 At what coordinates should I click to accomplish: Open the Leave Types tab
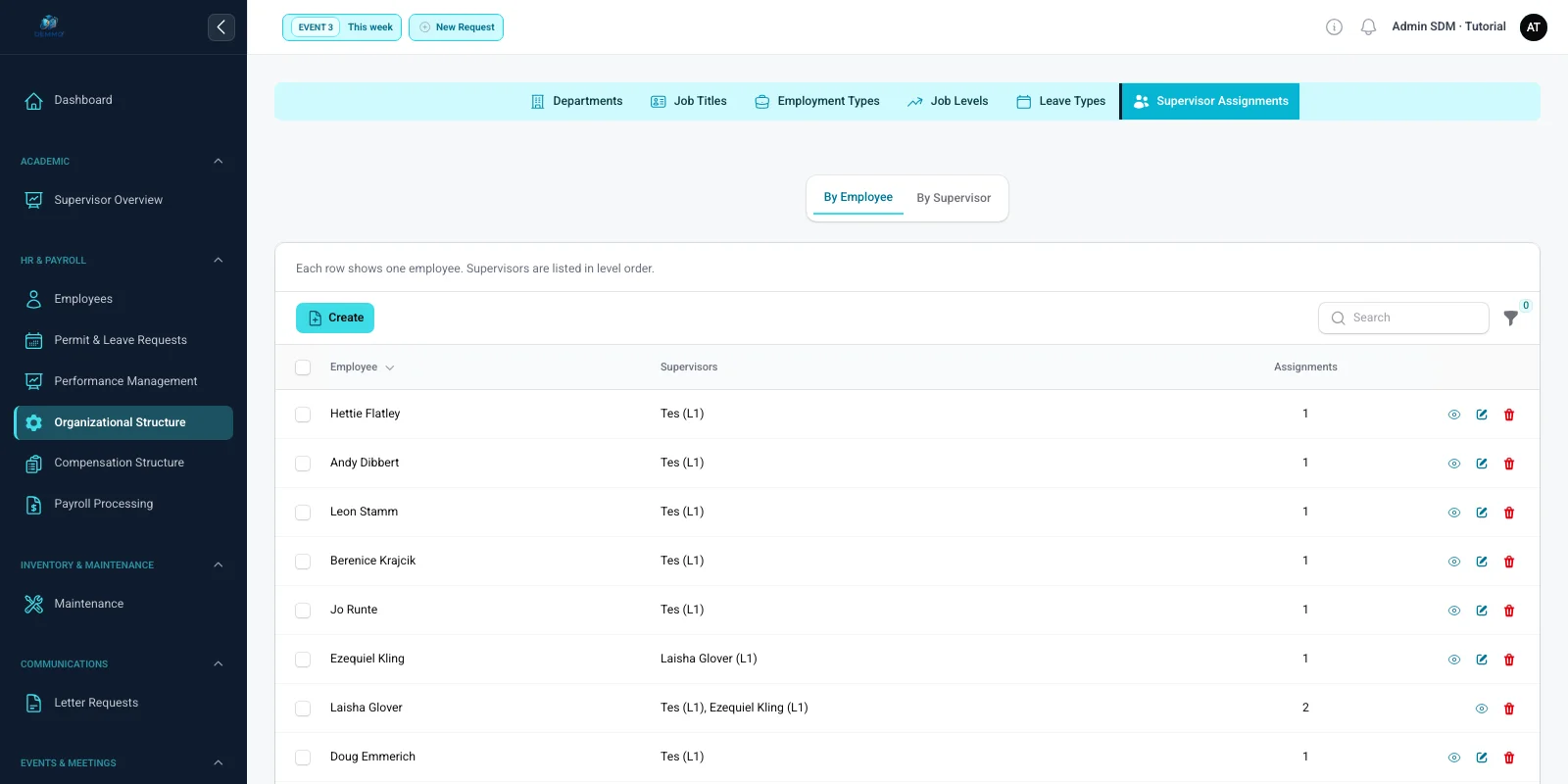pyautogui.click(x=1061, y=101)
